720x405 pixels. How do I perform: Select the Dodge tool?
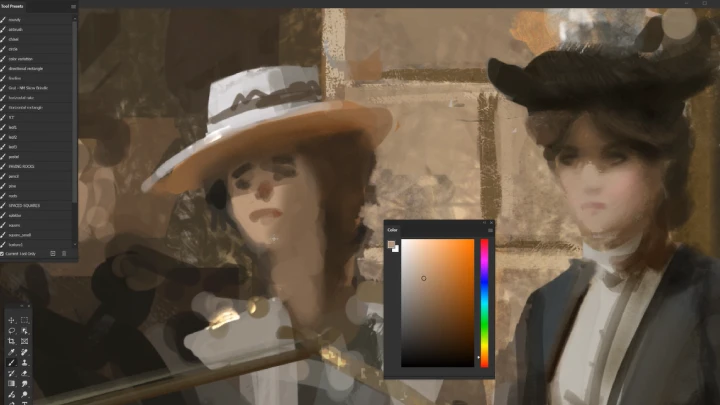(25, 394)
